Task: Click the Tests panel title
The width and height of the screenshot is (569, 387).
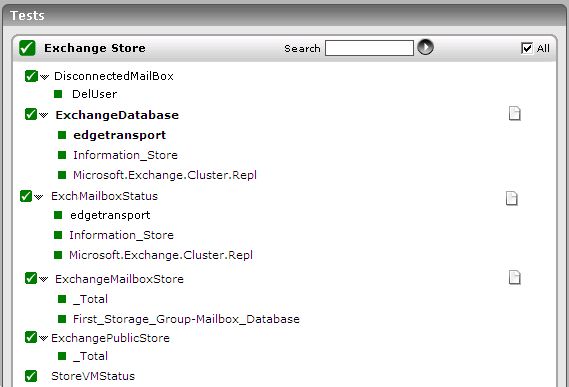Action: pyautogui.click(x=27, y=16)
